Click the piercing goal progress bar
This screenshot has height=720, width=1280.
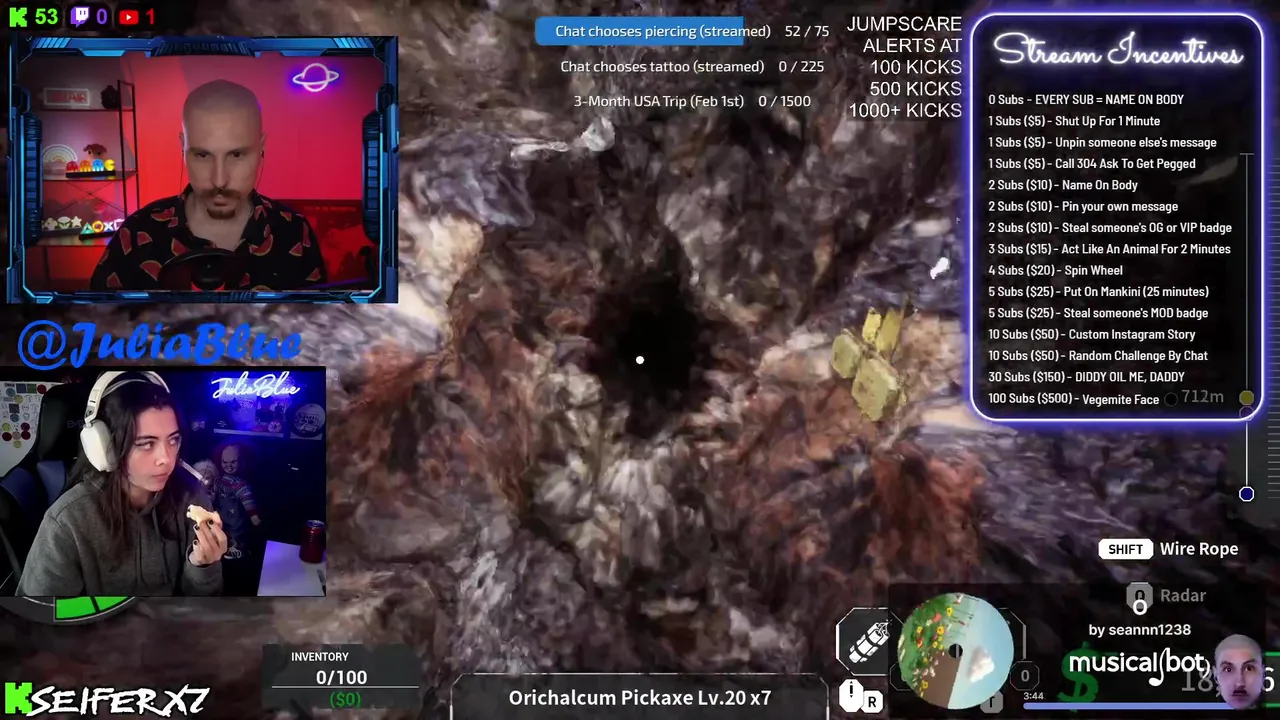[x=640, y=31]
